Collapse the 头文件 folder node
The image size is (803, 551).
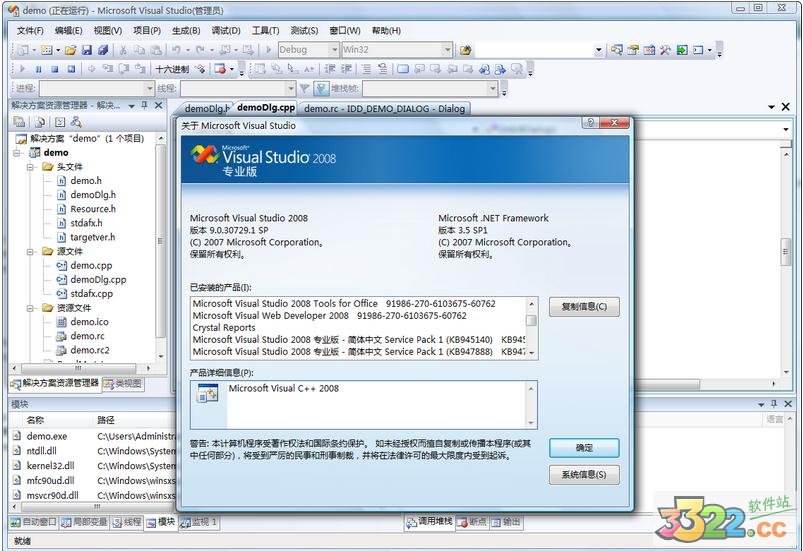point(31,167)
